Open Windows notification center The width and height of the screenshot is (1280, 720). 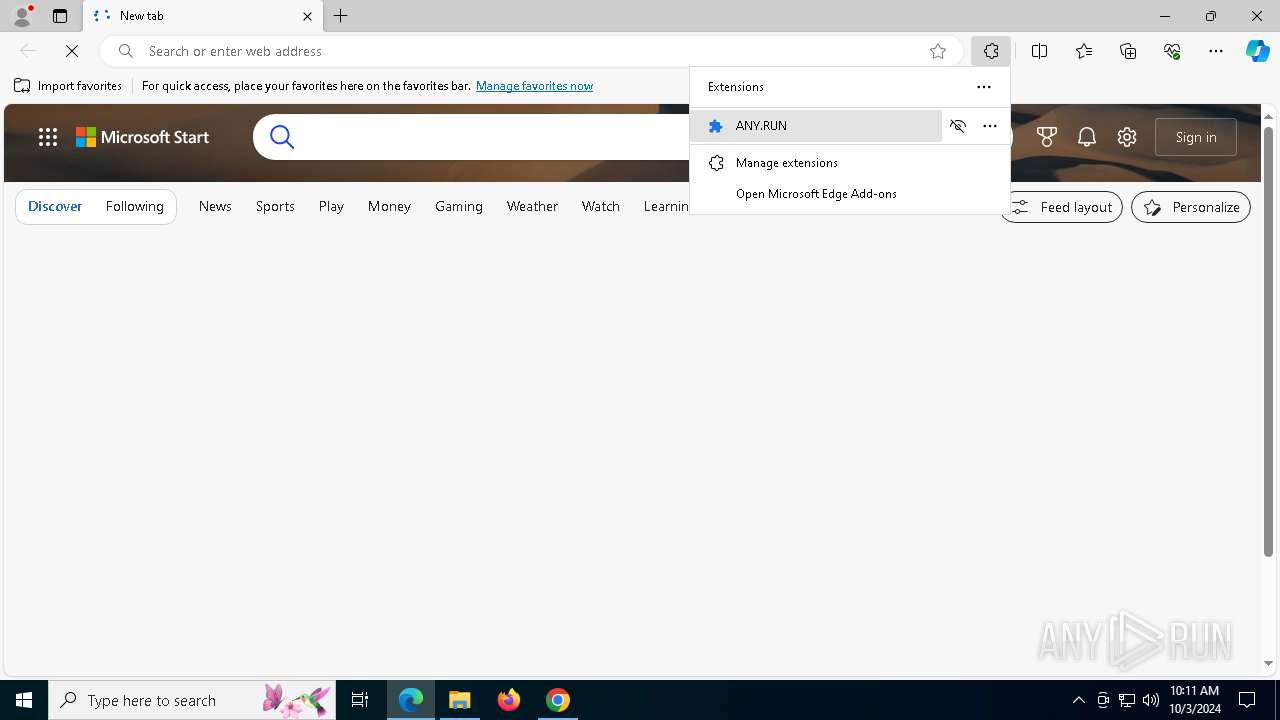(1247, 700)
